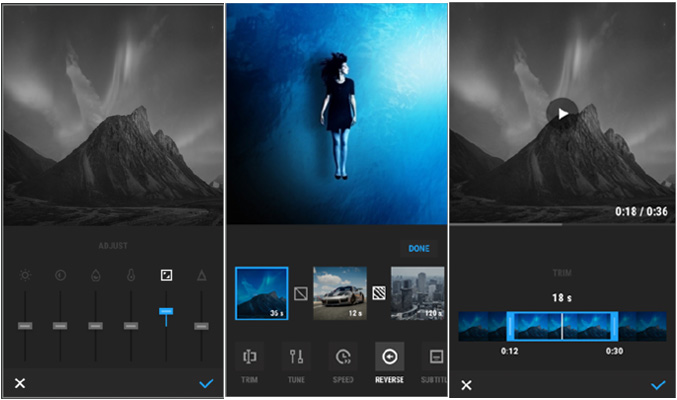Viewport: 677px width, 400px height.
Task: Select the contrast circle icon in Adjust panel
Action: [x=60, y=275]
